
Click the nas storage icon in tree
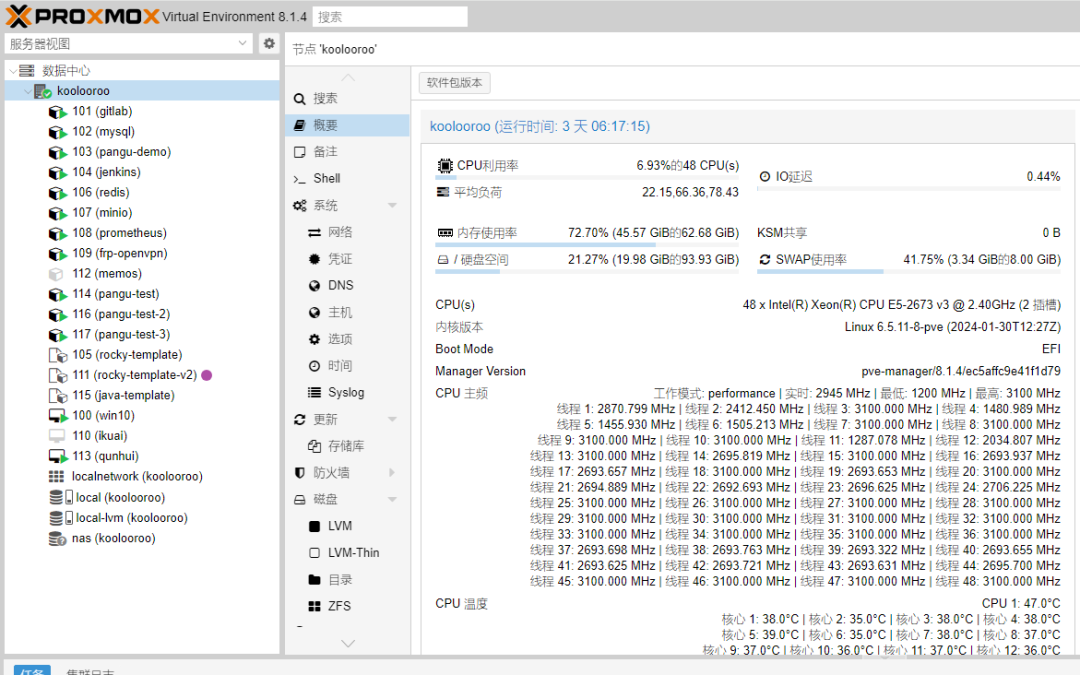tap(57, 539)
